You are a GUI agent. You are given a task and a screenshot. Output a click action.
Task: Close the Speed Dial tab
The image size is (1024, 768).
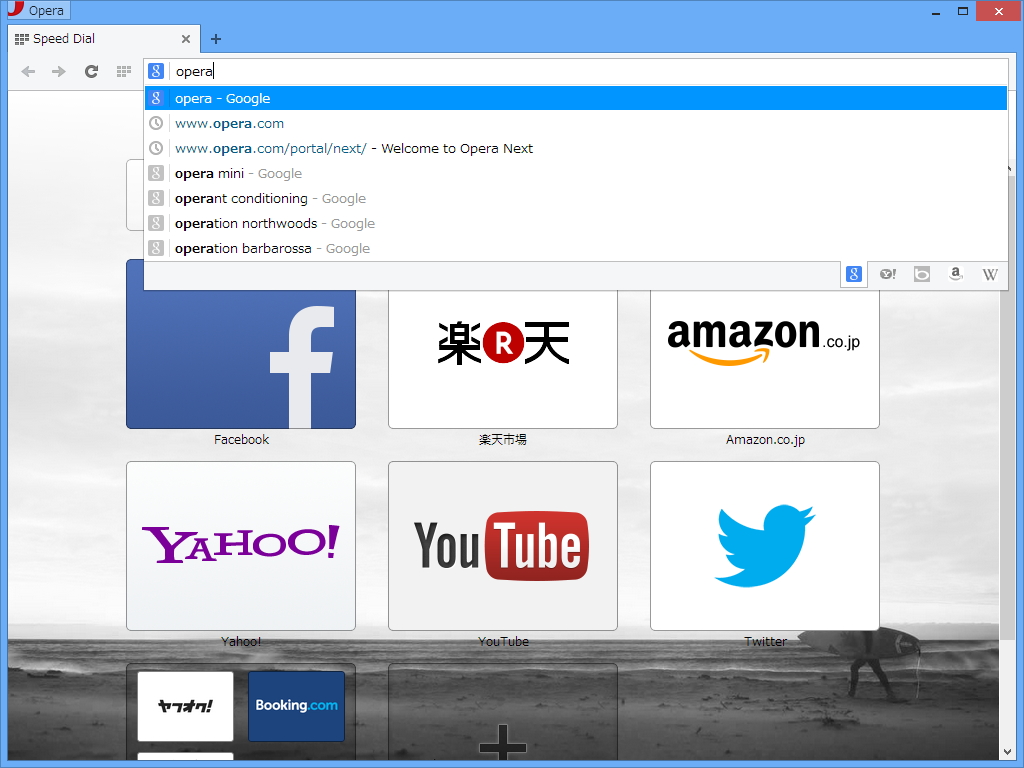186,39
